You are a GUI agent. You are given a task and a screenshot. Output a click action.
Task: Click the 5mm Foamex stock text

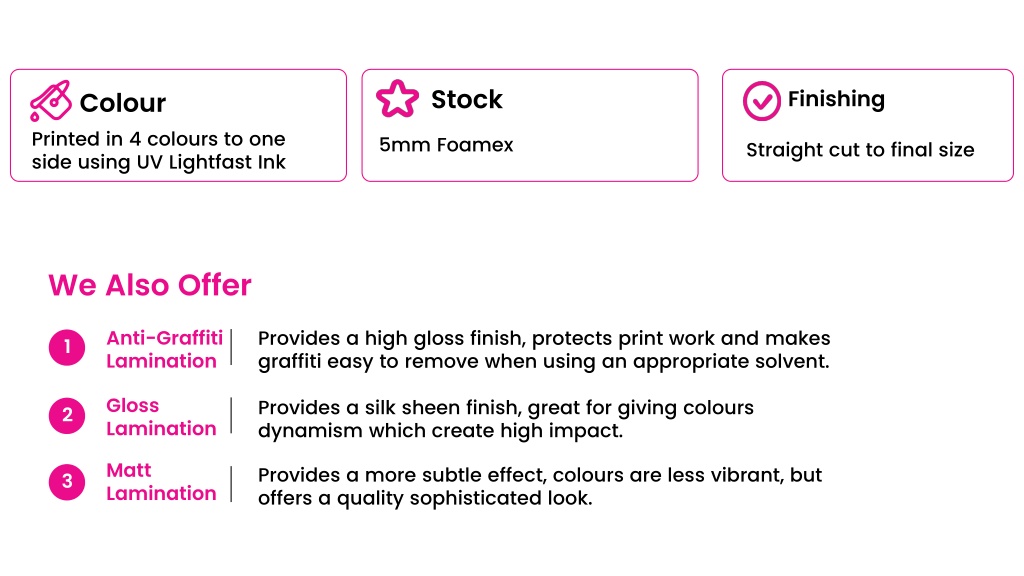coord(446,145)
